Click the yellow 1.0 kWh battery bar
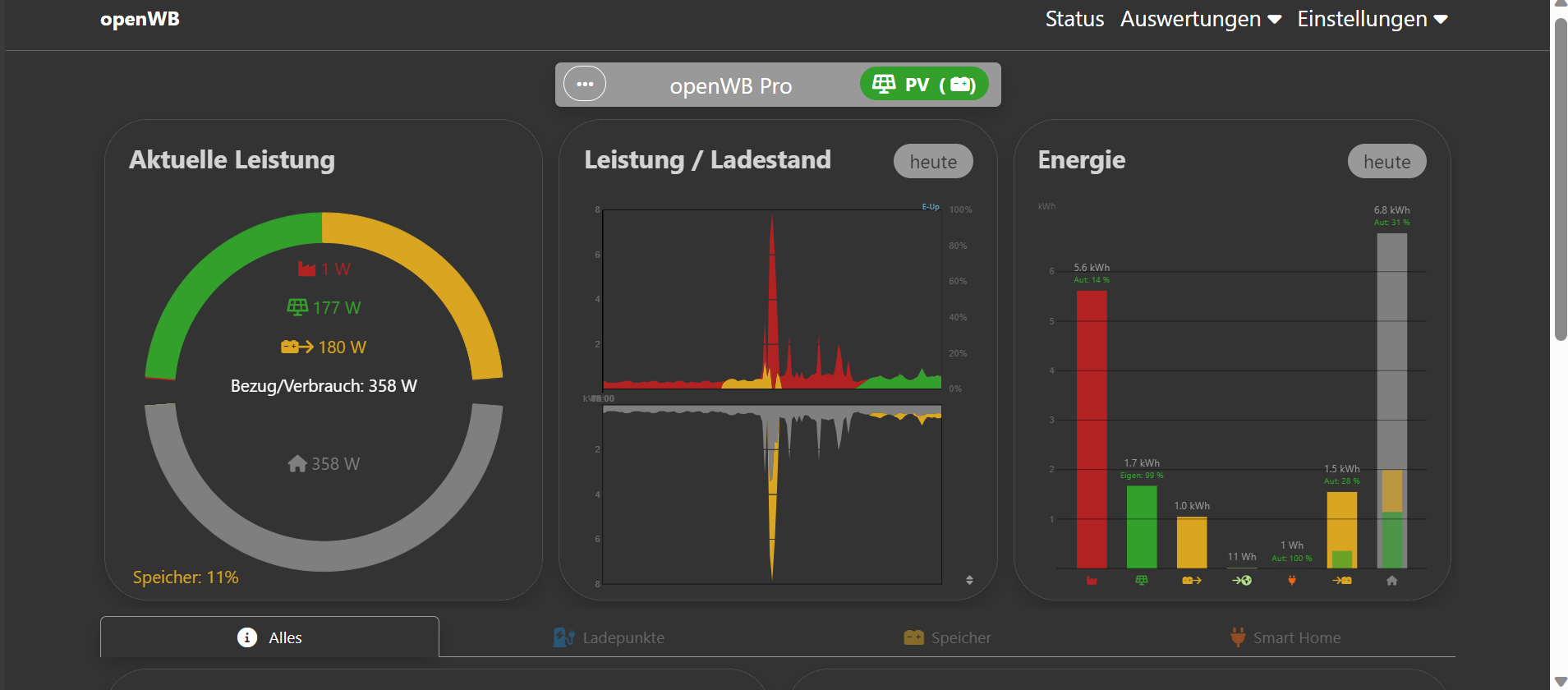 [x=1192, y=543]
